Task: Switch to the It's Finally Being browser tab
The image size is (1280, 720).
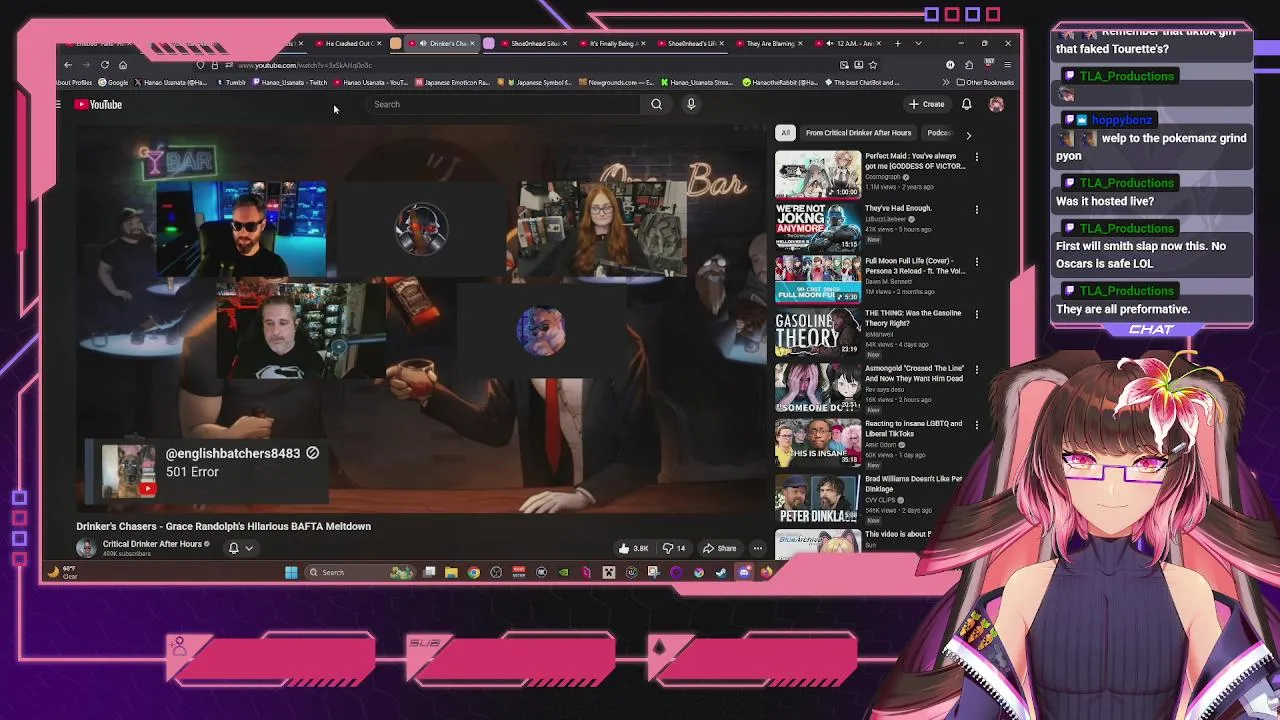Action: point(612,43)
